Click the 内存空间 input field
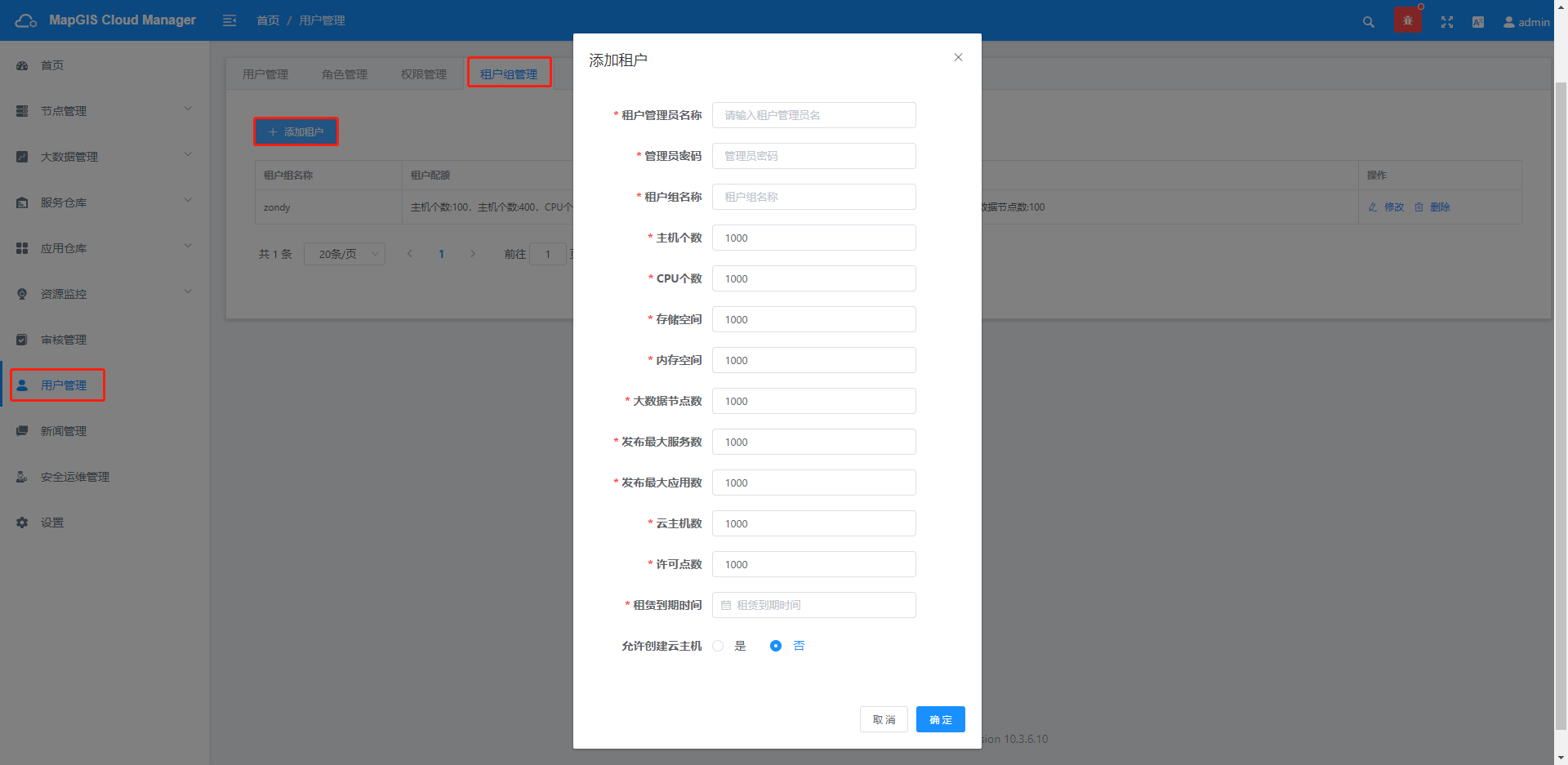Viewport: 1568px width, 765px height. point(814,360)
